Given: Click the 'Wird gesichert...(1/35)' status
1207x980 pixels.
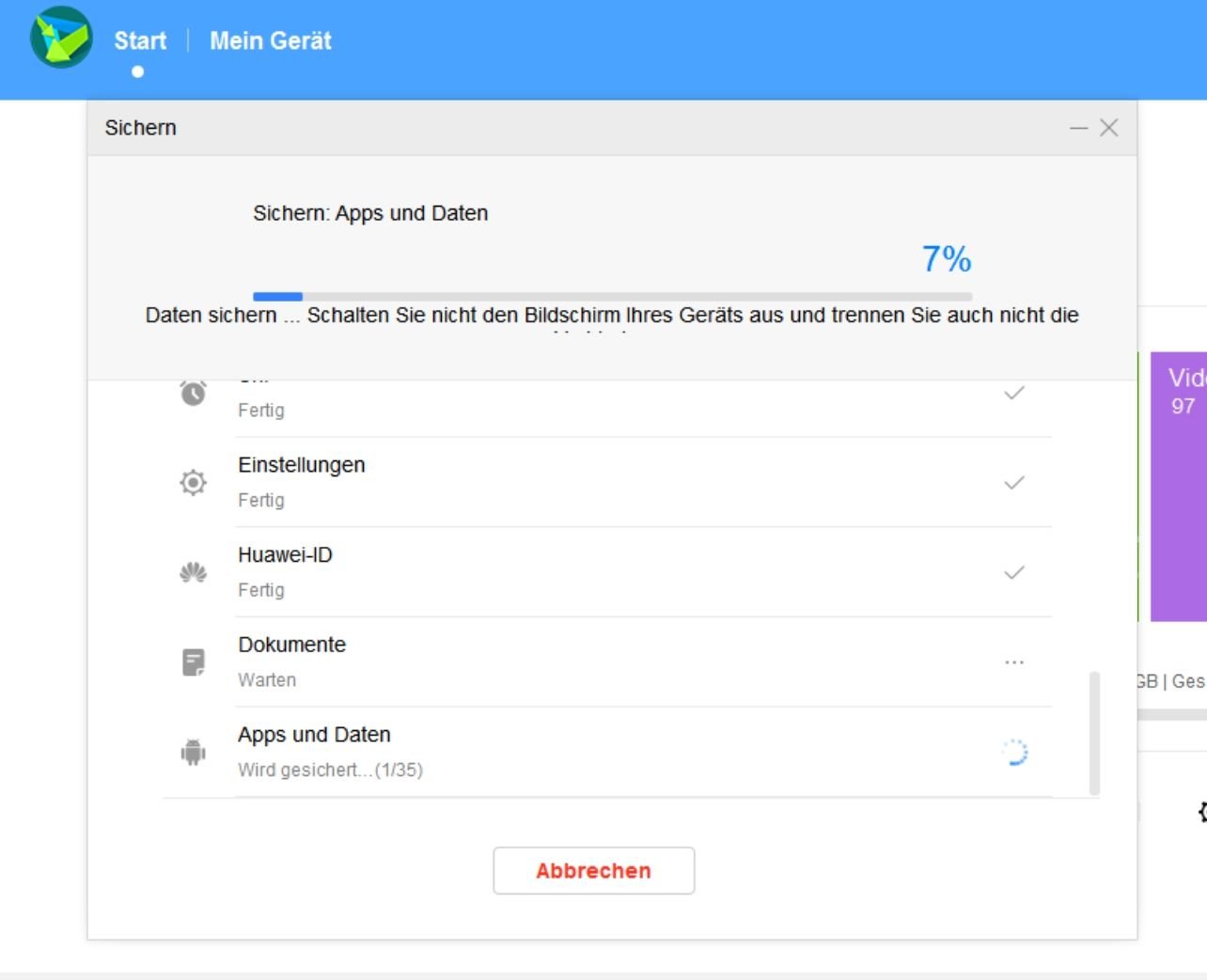Looking at the screenshot, I should (330, 770).
